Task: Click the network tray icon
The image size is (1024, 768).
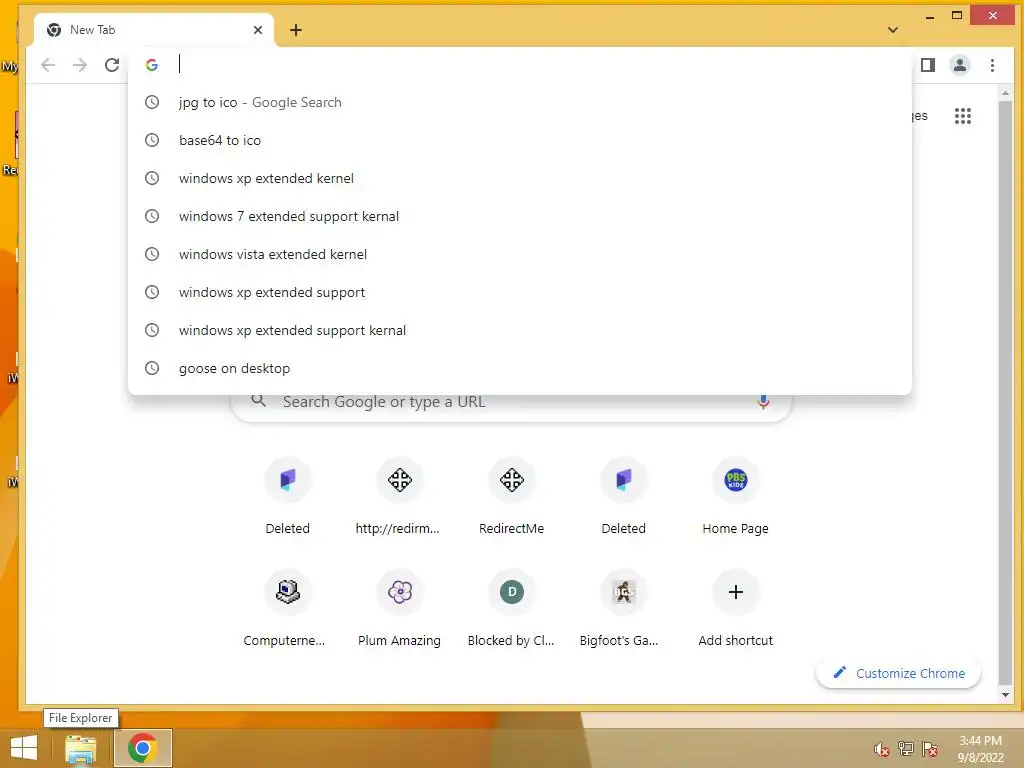Action: (x=906, y=749)
